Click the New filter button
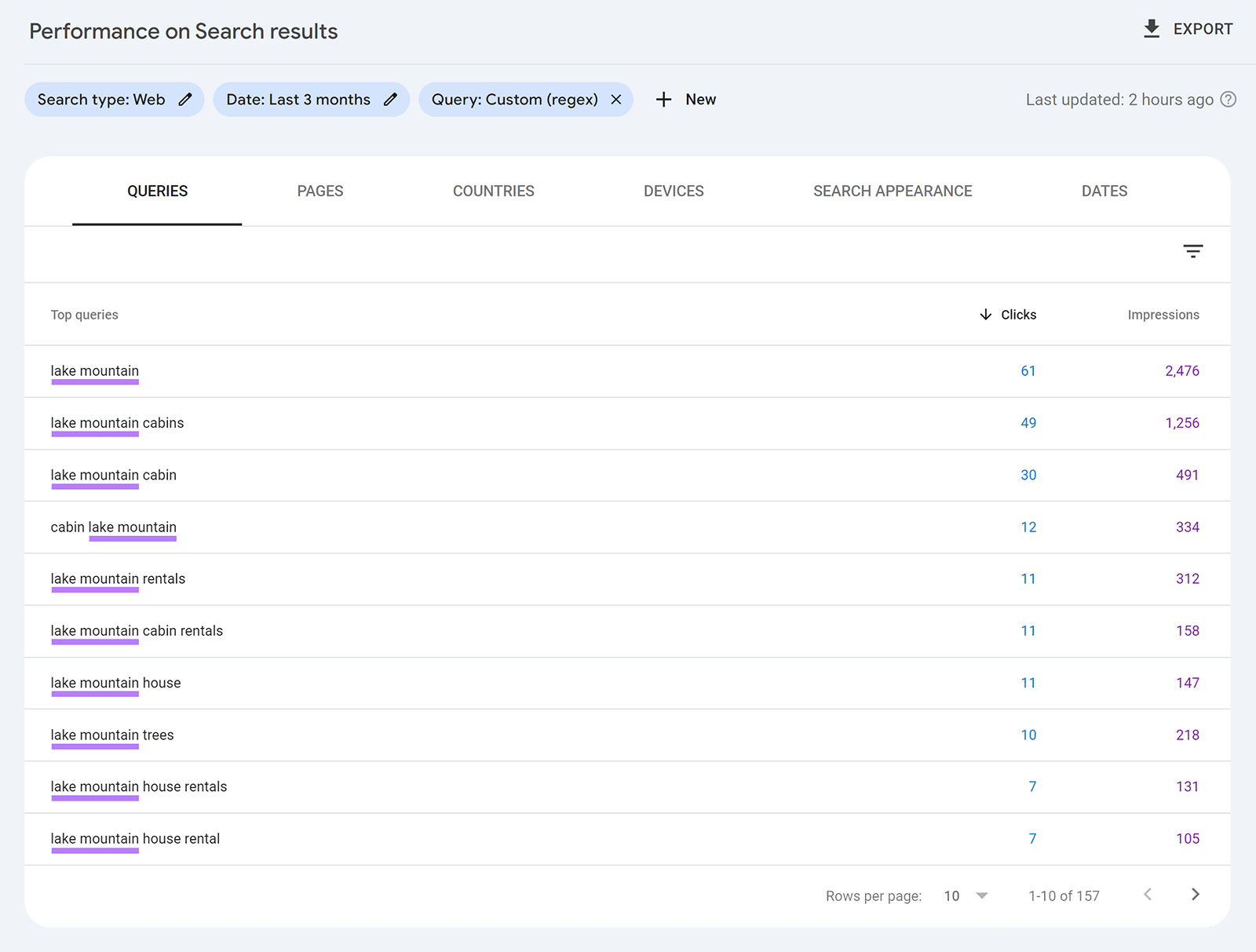This screenshot has width=1256, height=952. 685,99
